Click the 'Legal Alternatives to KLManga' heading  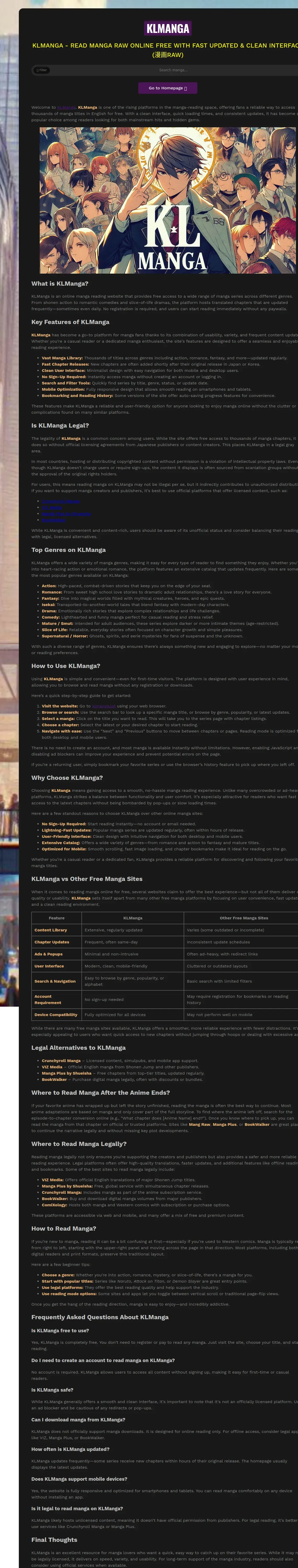click(x=79, y=1048)
